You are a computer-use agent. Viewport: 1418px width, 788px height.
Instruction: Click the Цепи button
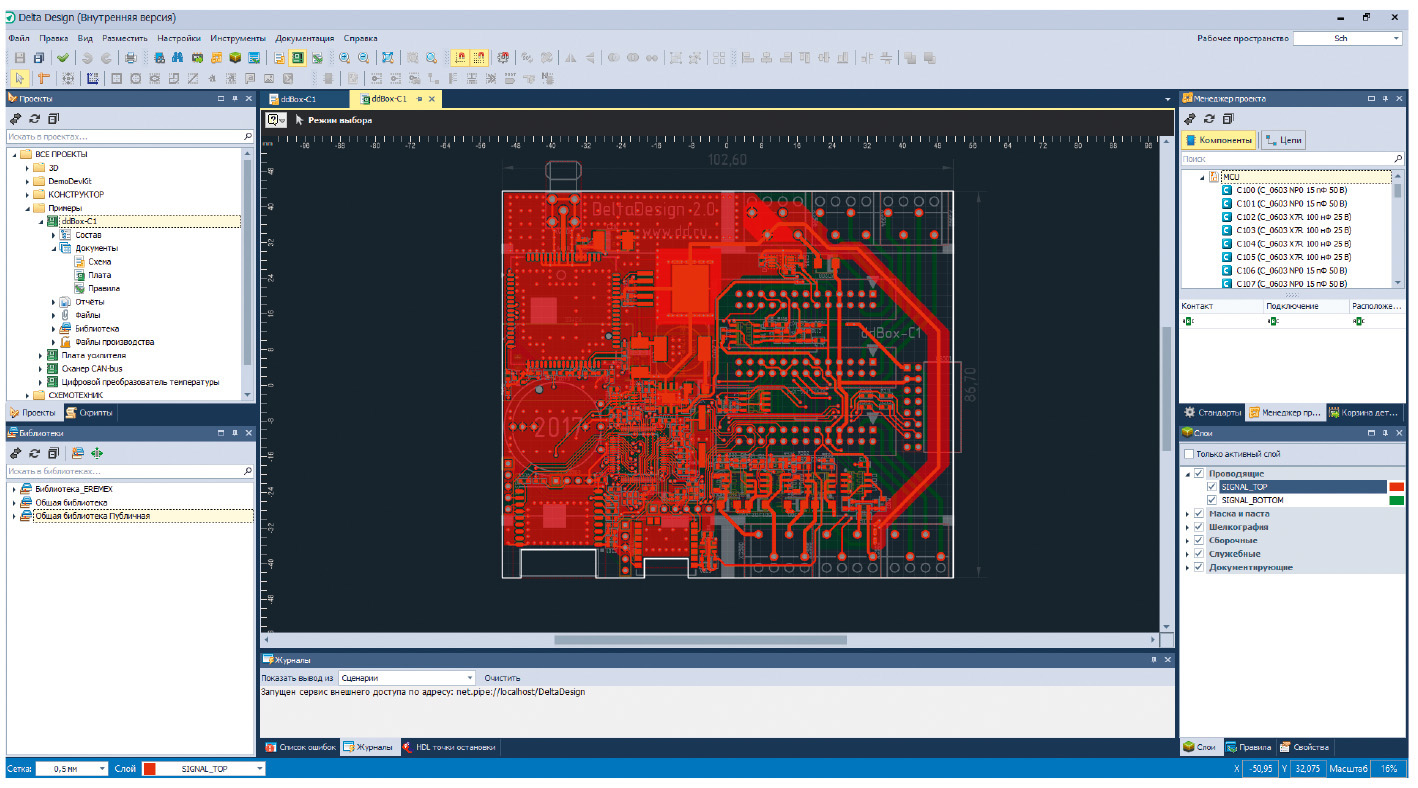(1284, 140)
